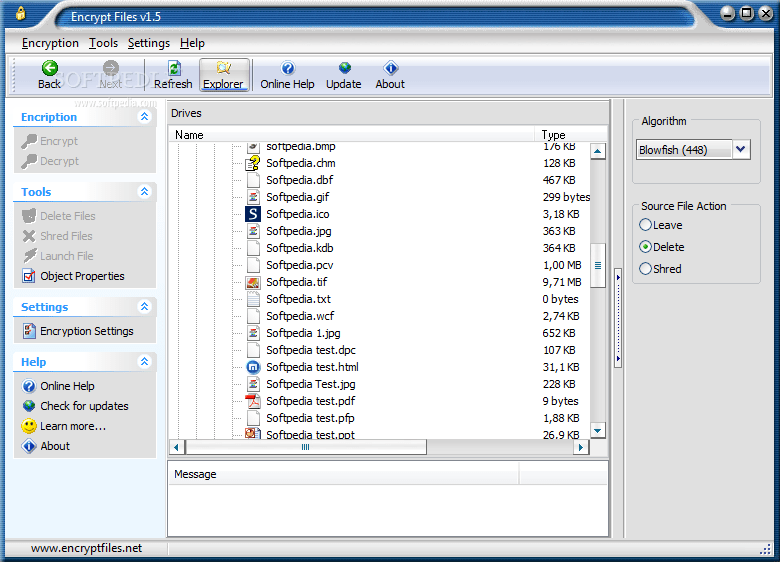Select the Softpedia test.pfp file
Screen dimensions: 780x562
click(310, 418)
